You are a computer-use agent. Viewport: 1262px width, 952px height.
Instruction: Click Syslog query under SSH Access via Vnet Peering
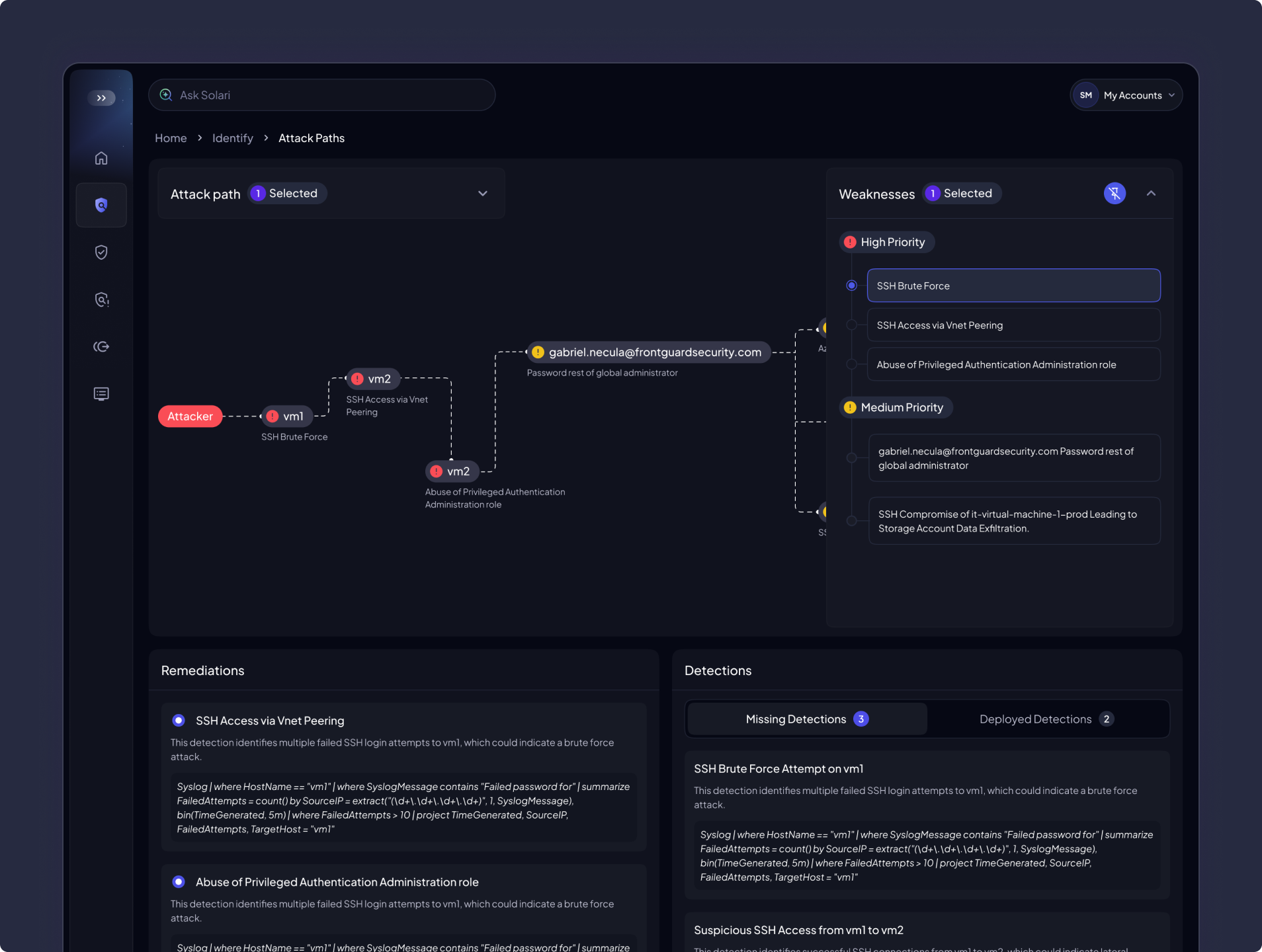(403, 808)
